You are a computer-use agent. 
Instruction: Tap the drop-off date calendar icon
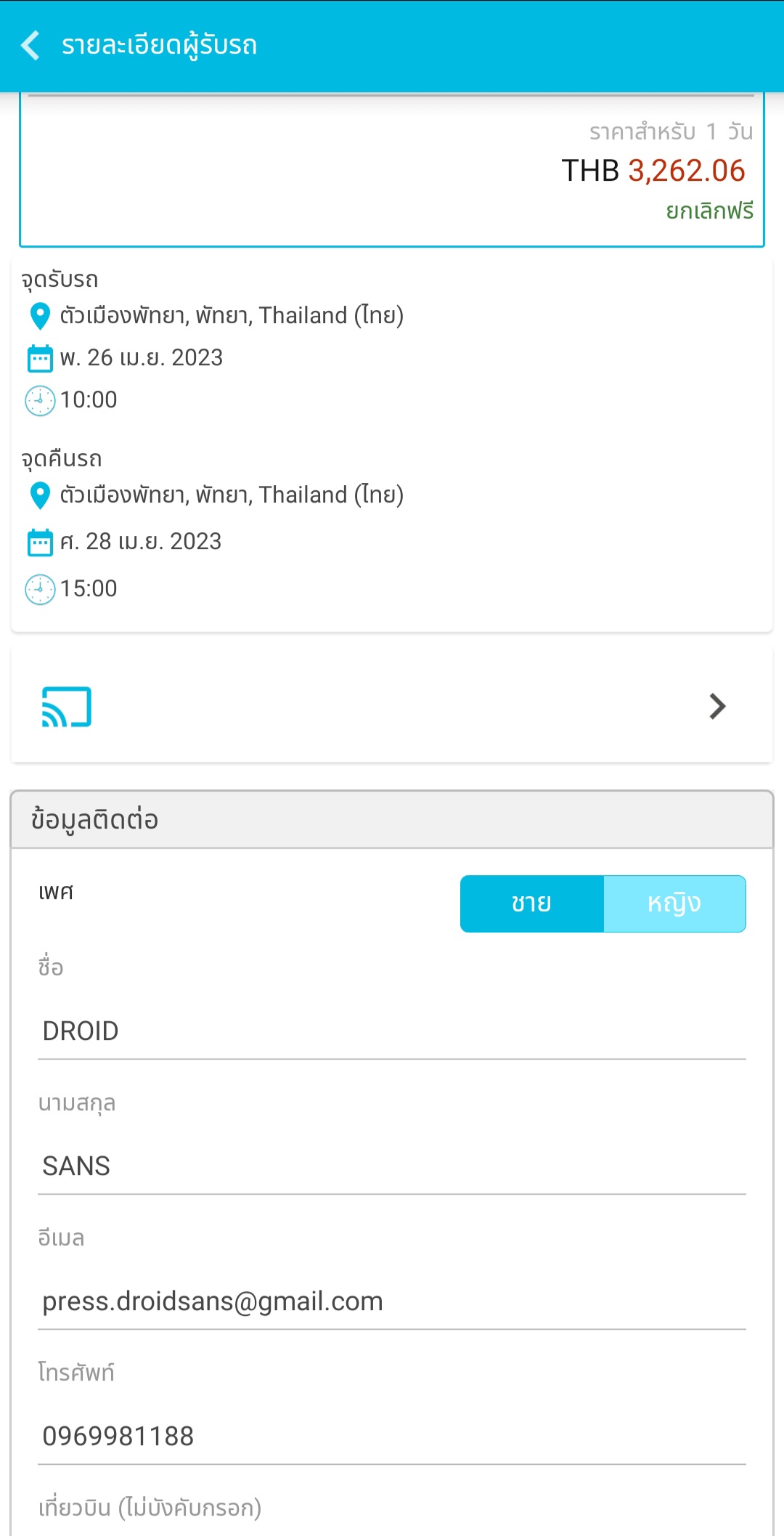(40, 542)
